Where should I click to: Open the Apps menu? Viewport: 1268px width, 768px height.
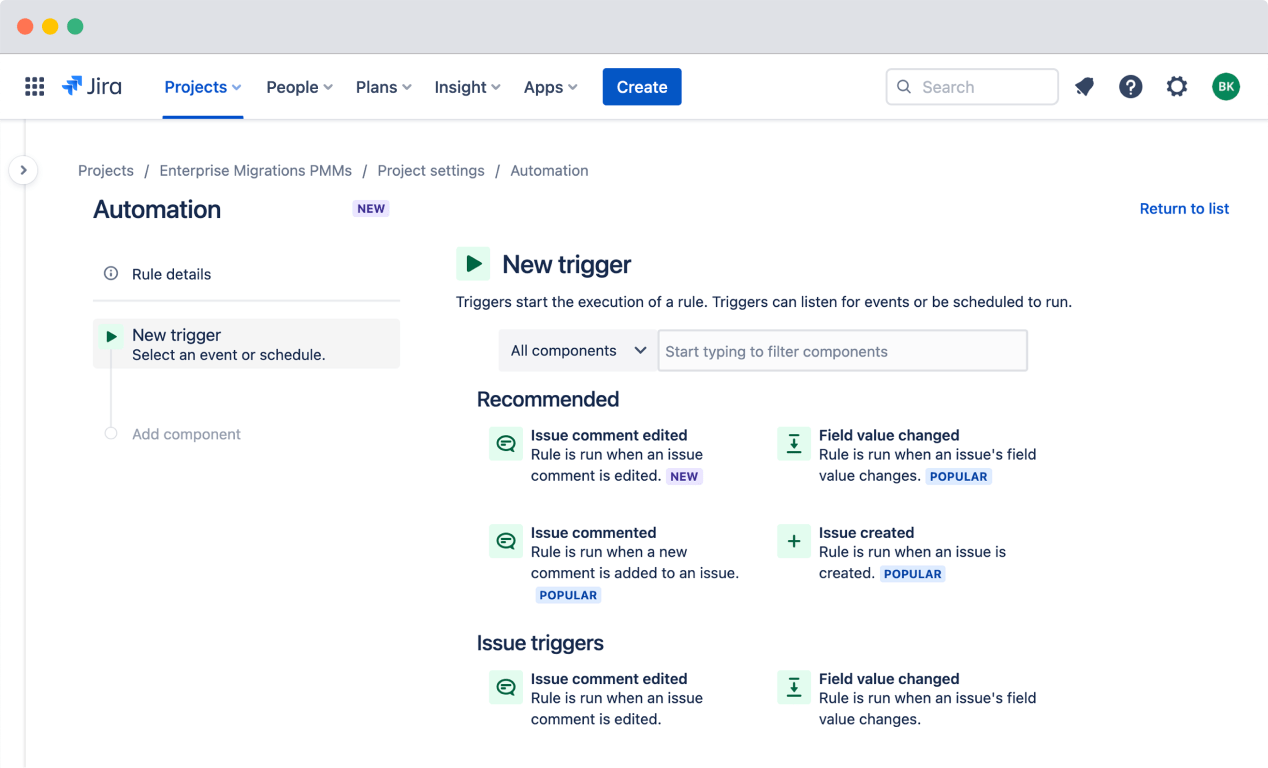[x=549, y=87]
